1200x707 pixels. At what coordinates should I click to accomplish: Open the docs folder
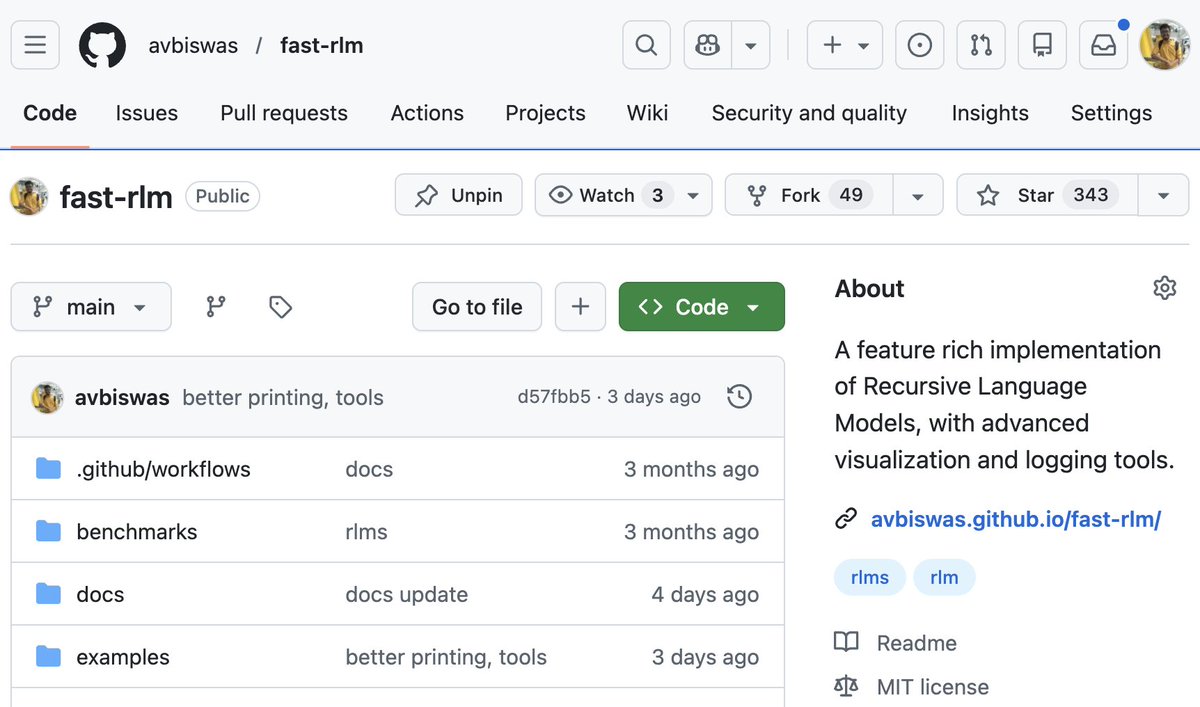pos(100,595)
